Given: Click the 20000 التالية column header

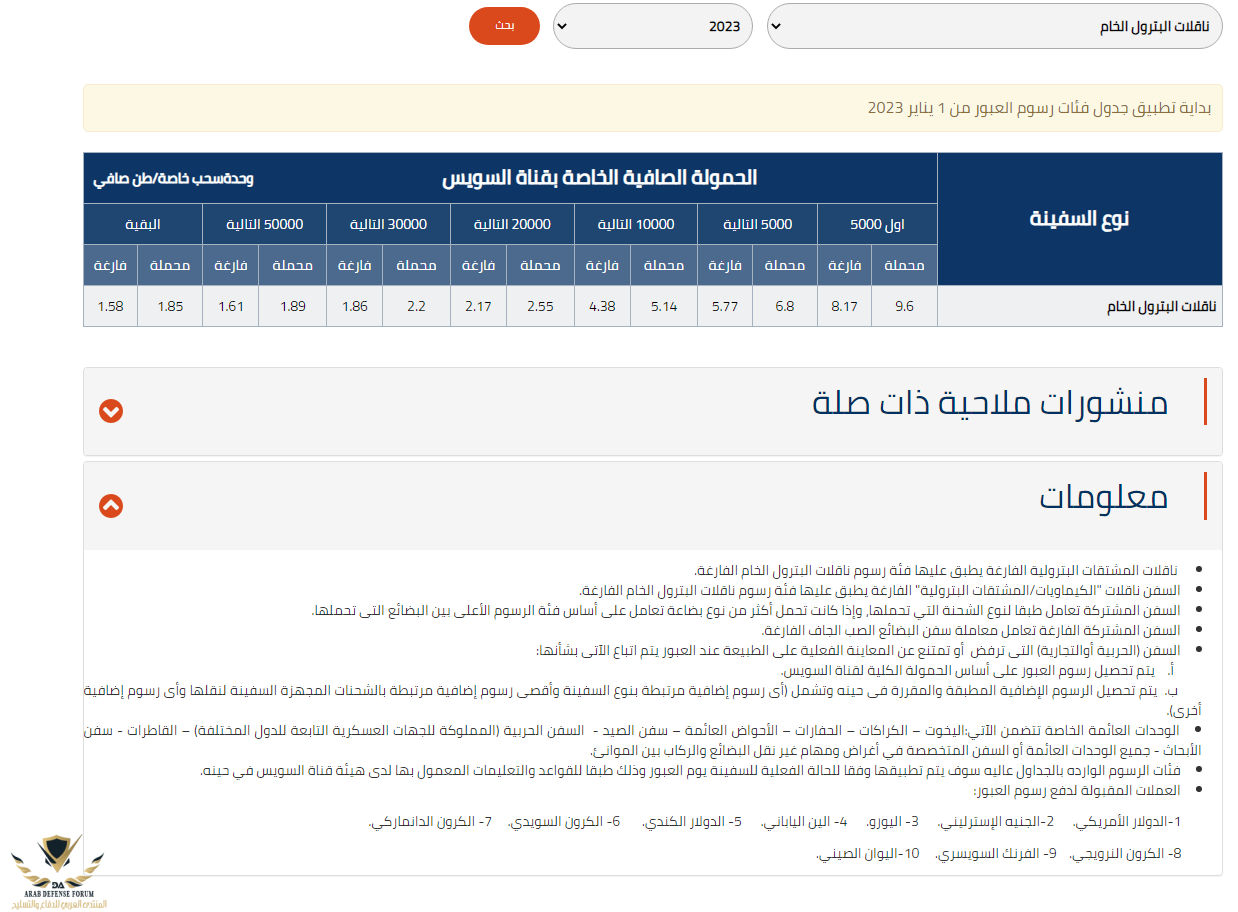Looking at the screenshot, I should pyautogui.click(x=512, y=224).
